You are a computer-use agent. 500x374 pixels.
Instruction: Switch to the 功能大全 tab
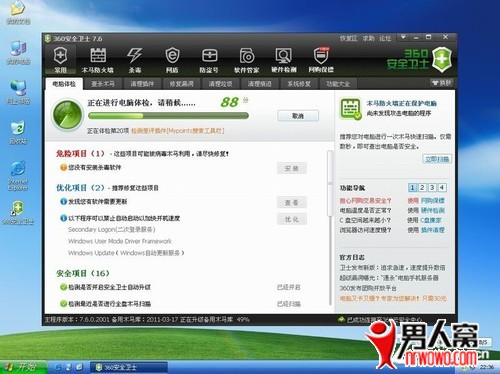(338, 84)
